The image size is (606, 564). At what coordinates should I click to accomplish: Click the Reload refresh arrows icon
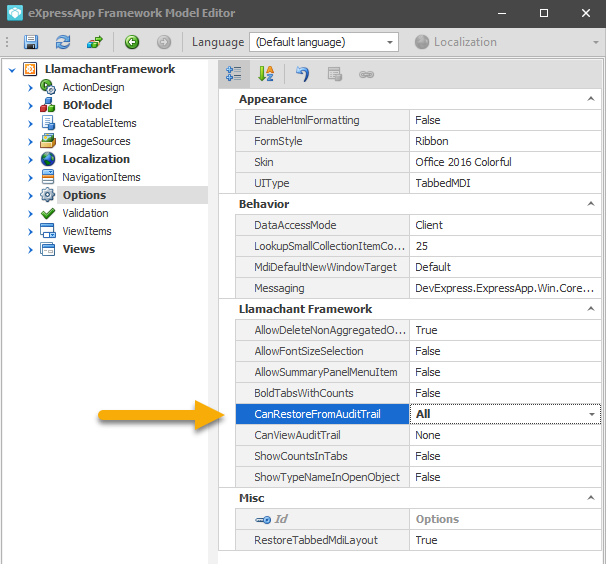point(63,42)
